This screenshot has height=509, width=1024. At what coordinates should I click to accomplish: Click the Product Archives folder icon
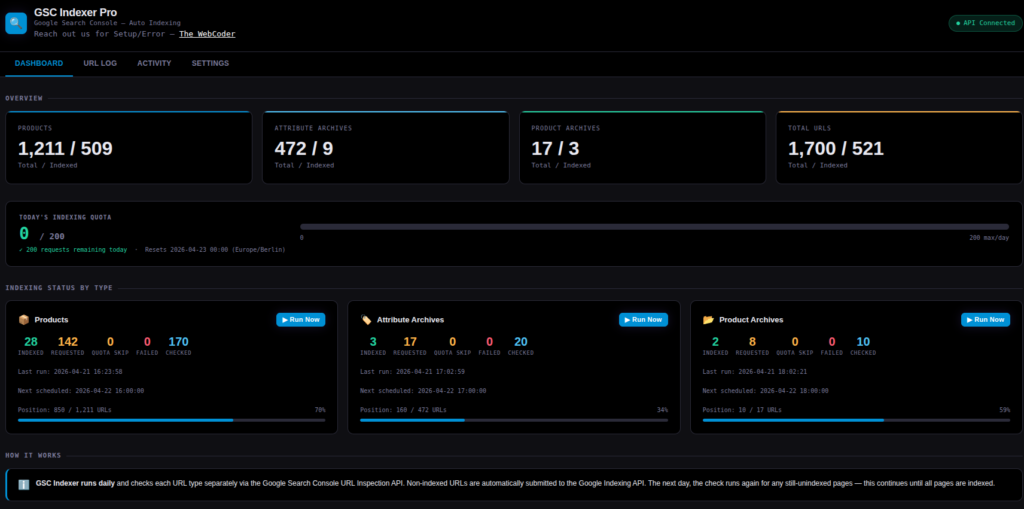(708, 320)
